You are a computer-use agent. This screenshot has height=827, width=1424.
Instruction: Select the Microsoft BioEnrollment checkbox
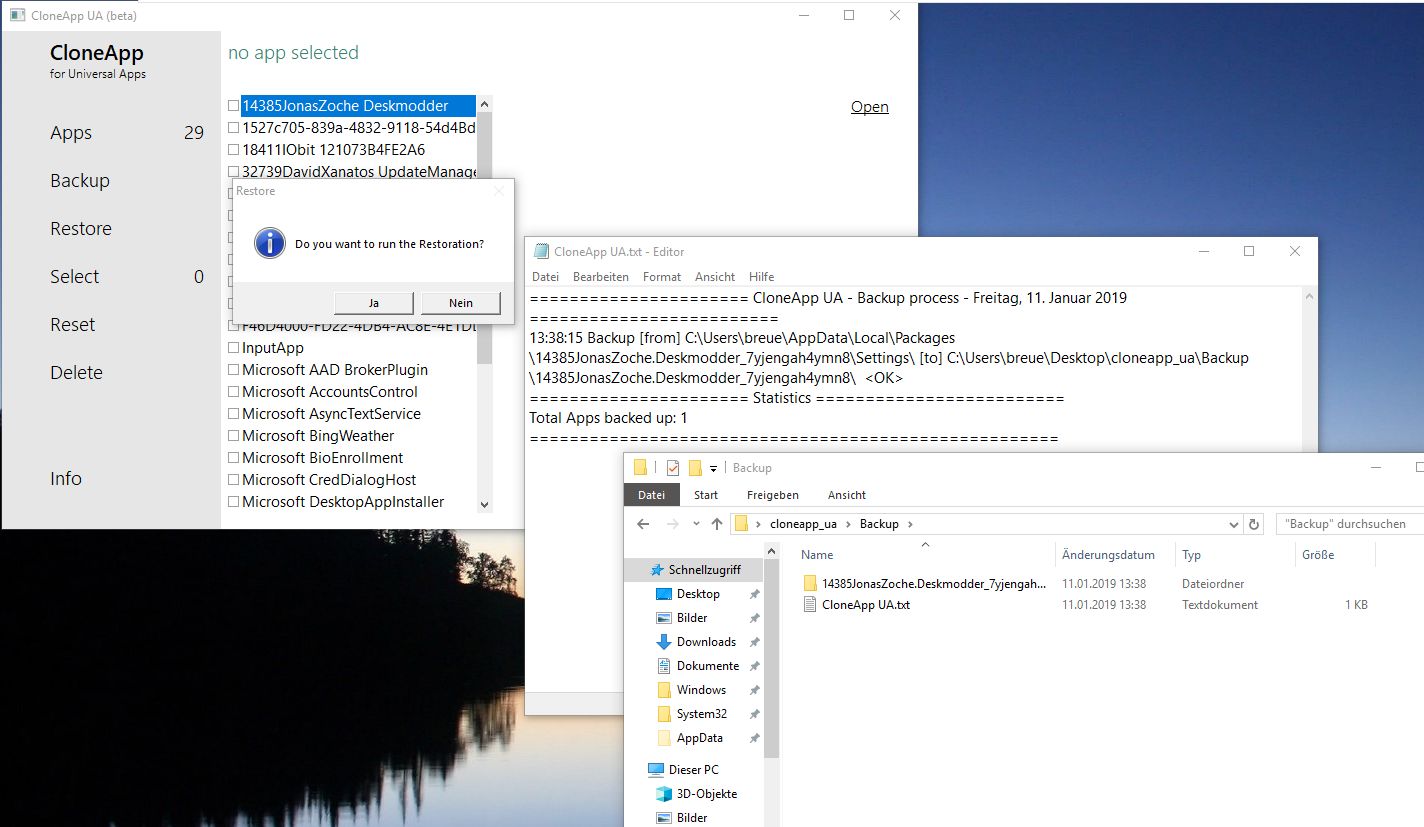(x=233, y=458)
